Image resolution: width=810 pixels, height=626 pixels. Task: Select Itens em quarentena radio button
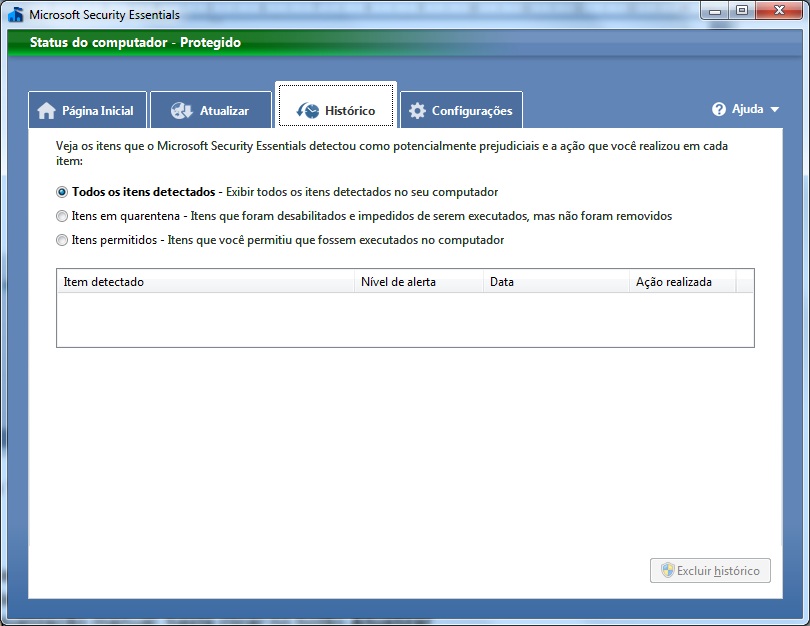coord(62,216)
